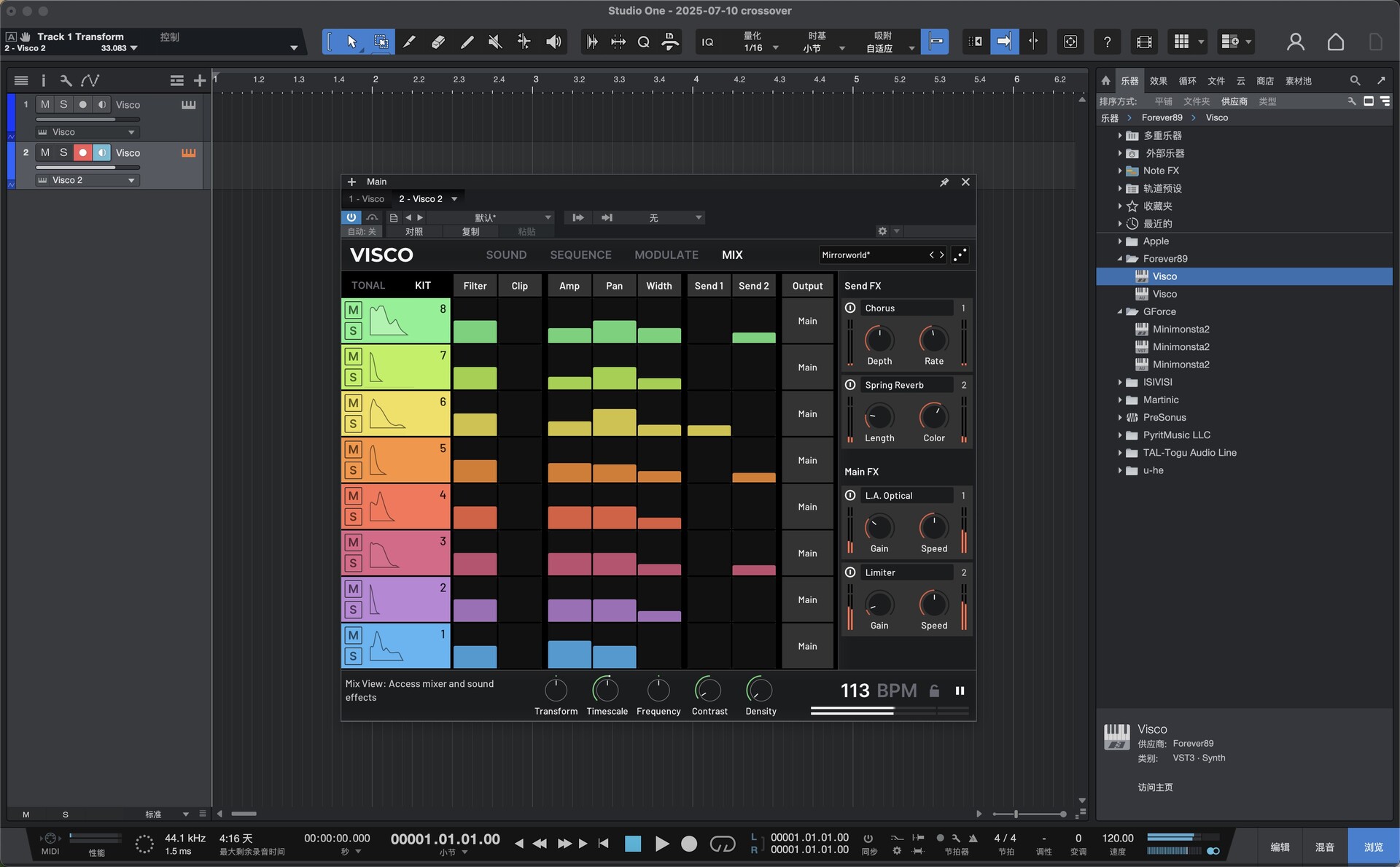Solo Visco kit layer 3
The image size is (1400, 867).
click(x=353, y=563)
